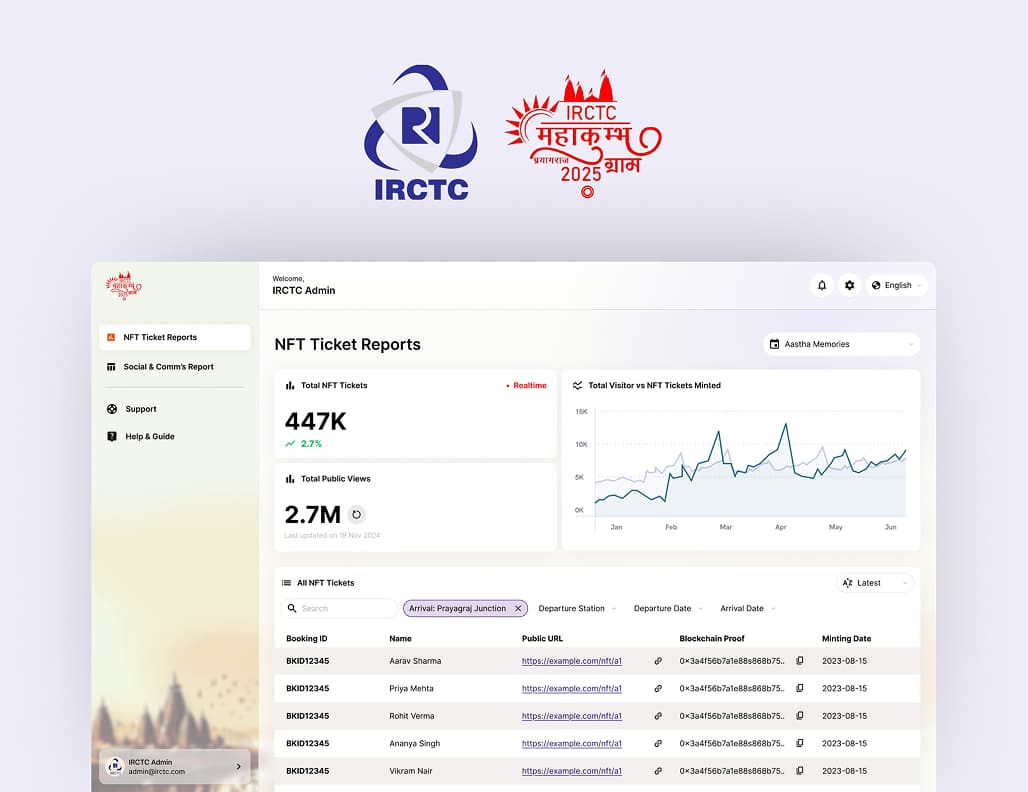
Task: Click the Total Public Views bar-chart icon
Action: pyautogui.click(x=290, y=479)
